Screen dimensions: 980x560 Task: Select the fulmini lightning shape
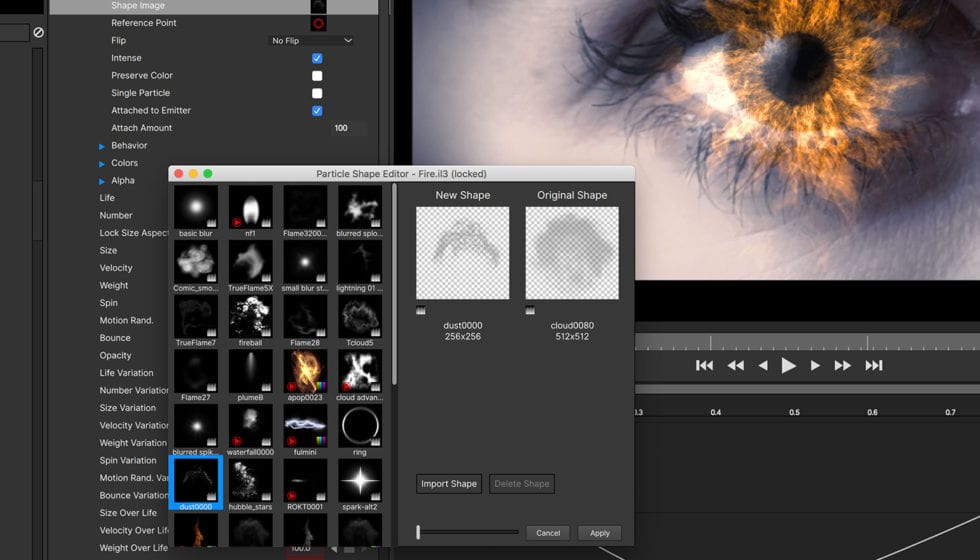305,426
